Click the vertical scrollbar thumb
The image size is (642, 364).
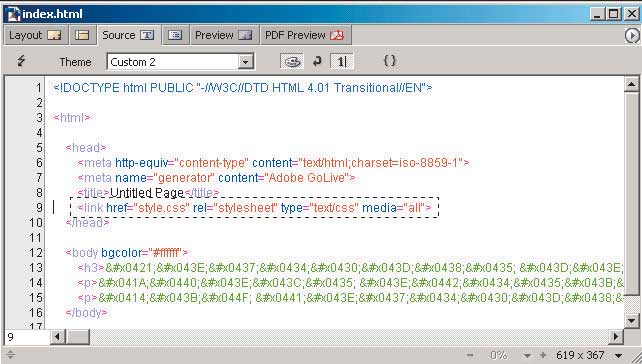pyautogui.click(x=631, y=193)
